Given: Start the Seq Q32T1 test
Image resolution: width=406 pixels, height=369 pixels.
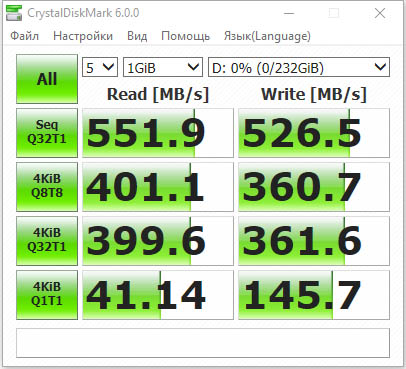Looking at the screenshot, I should 47,133.
